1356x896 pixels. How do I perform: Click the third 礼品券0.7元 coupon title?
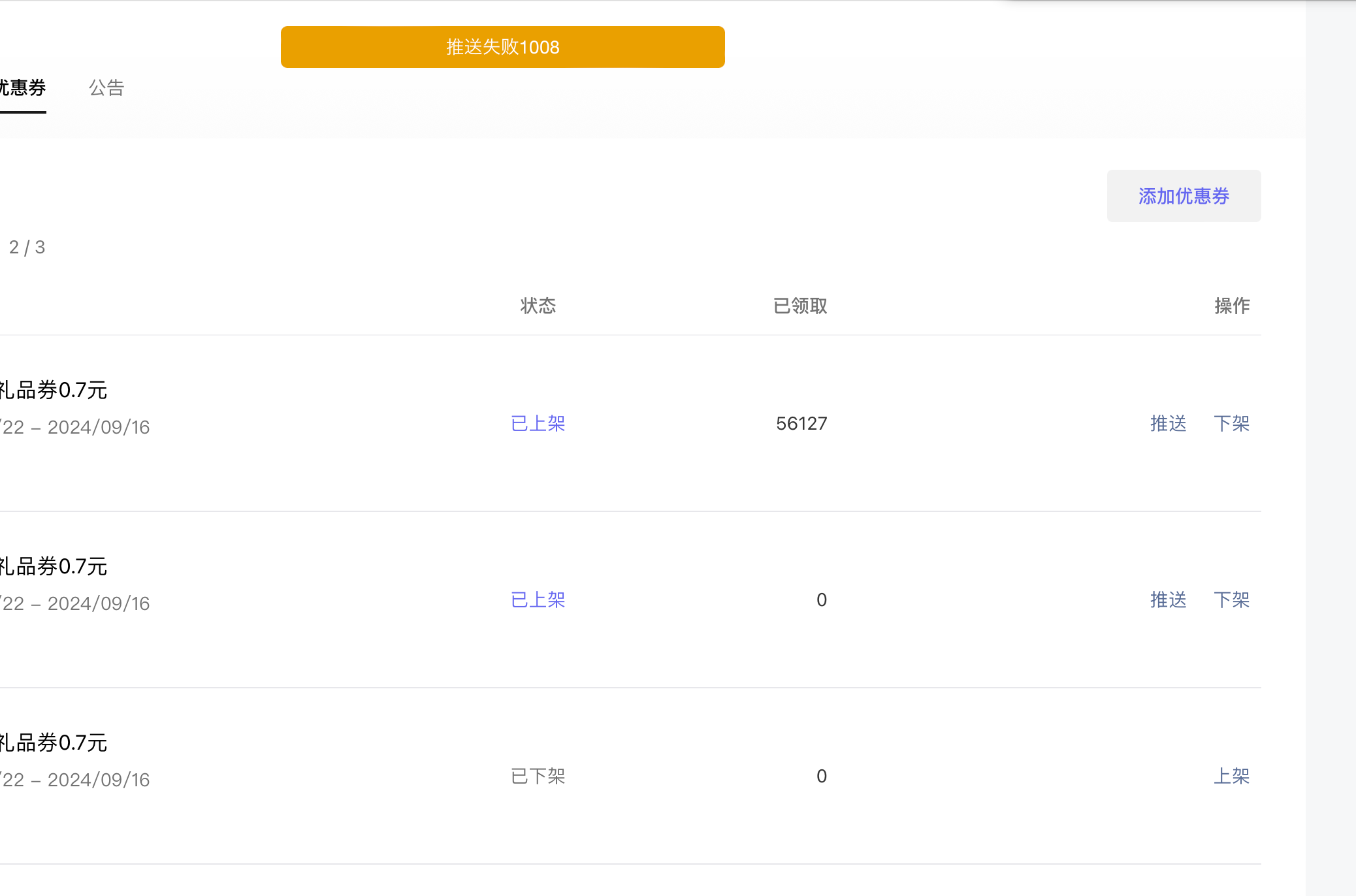click(x=54, y=743)
